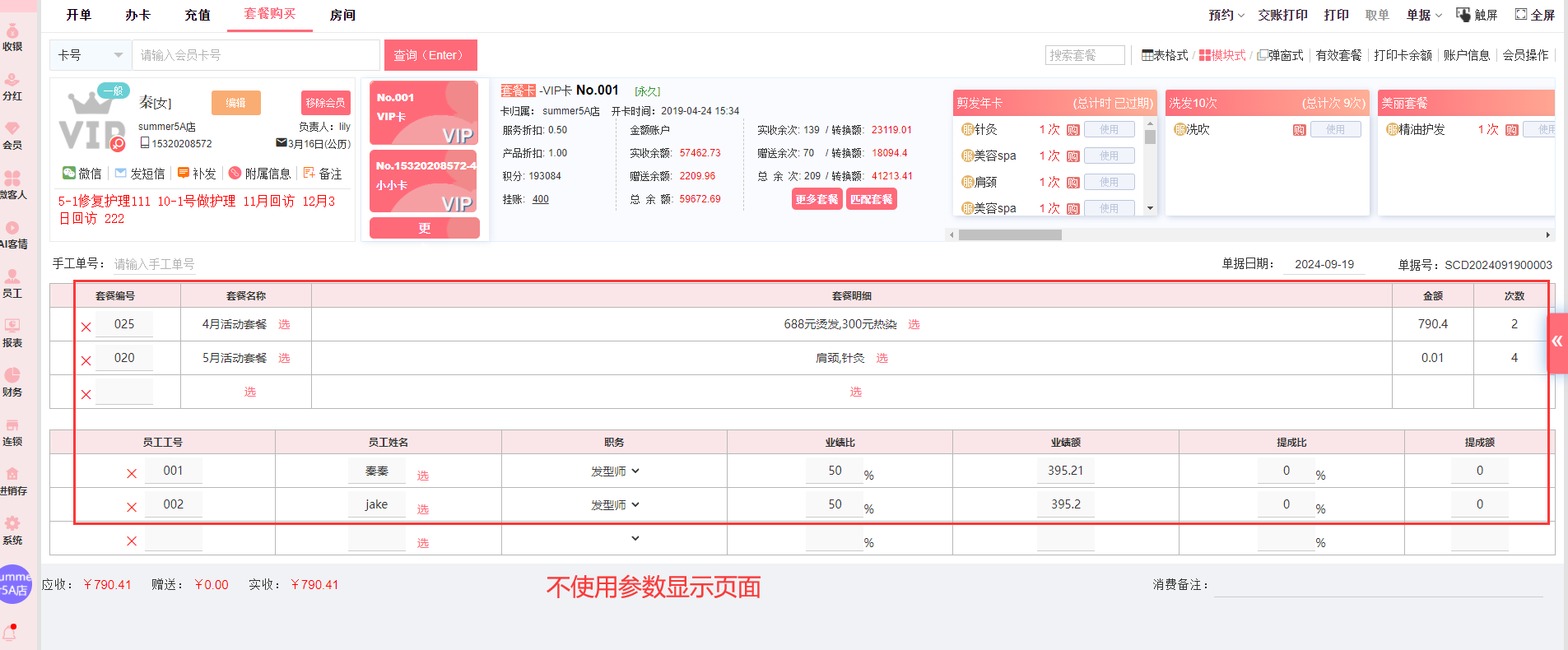This screenshot has height=650, width=1568.
Task: Click the 移除会员 remove member button
Action: click(326, 103)
